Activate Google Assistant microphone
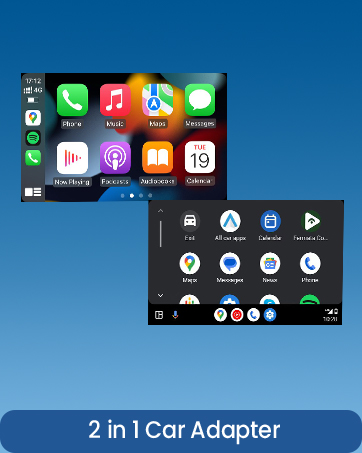 pyautogui.click(x=175, y=315)
